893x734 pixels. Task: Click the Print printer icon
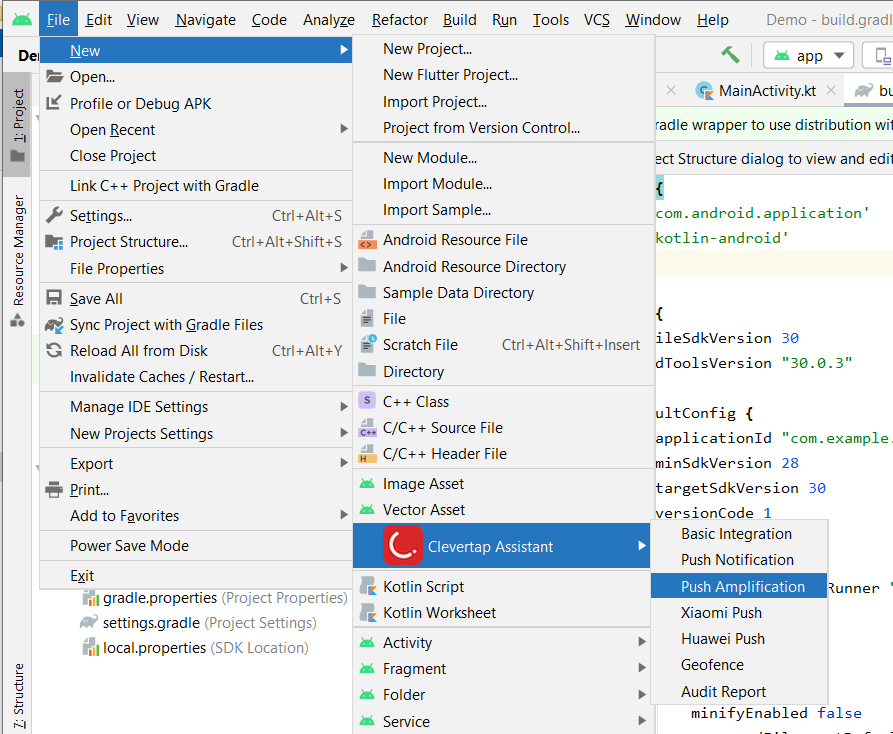click(54, 490)
